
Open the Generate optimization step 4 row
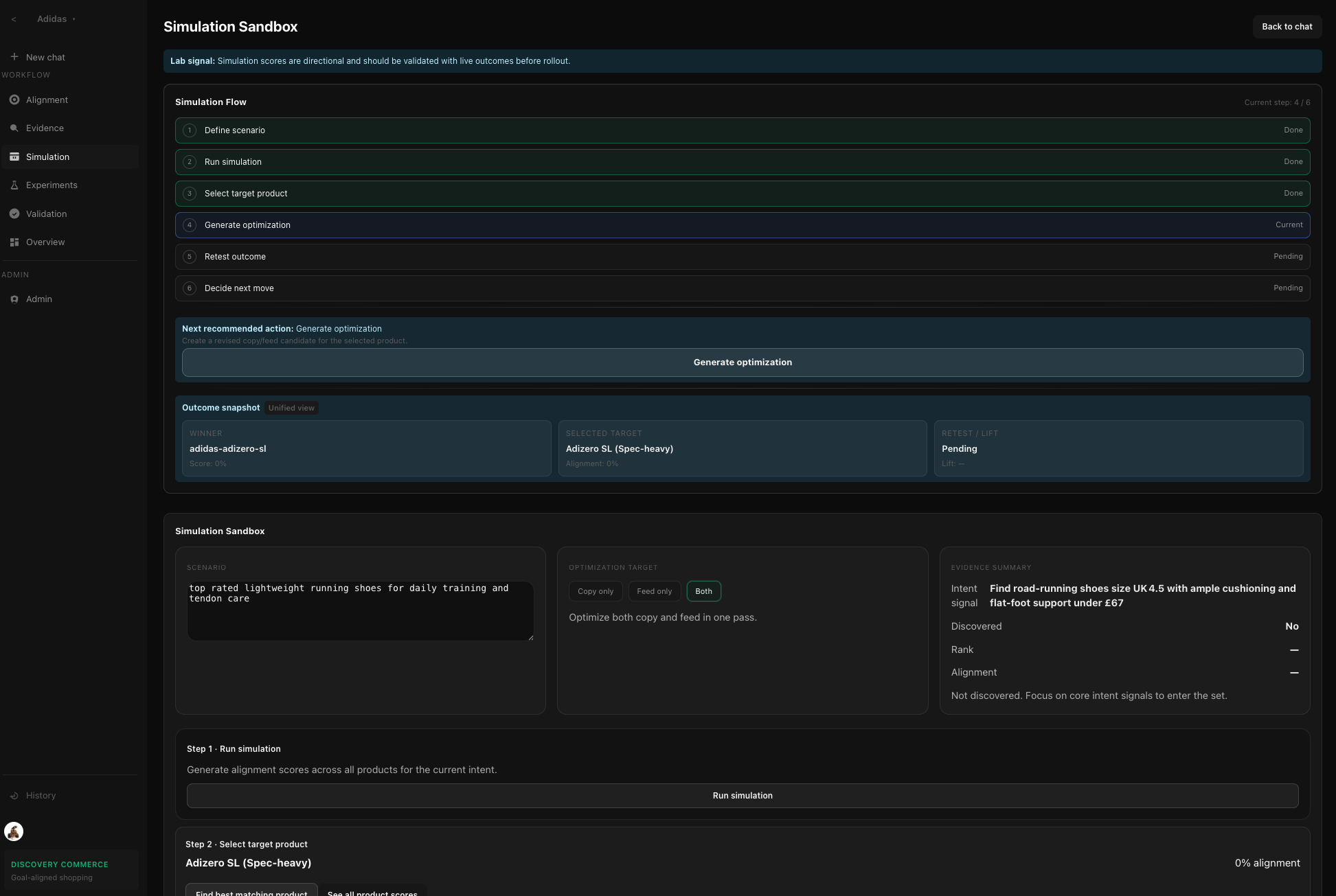tap(742, 225)
